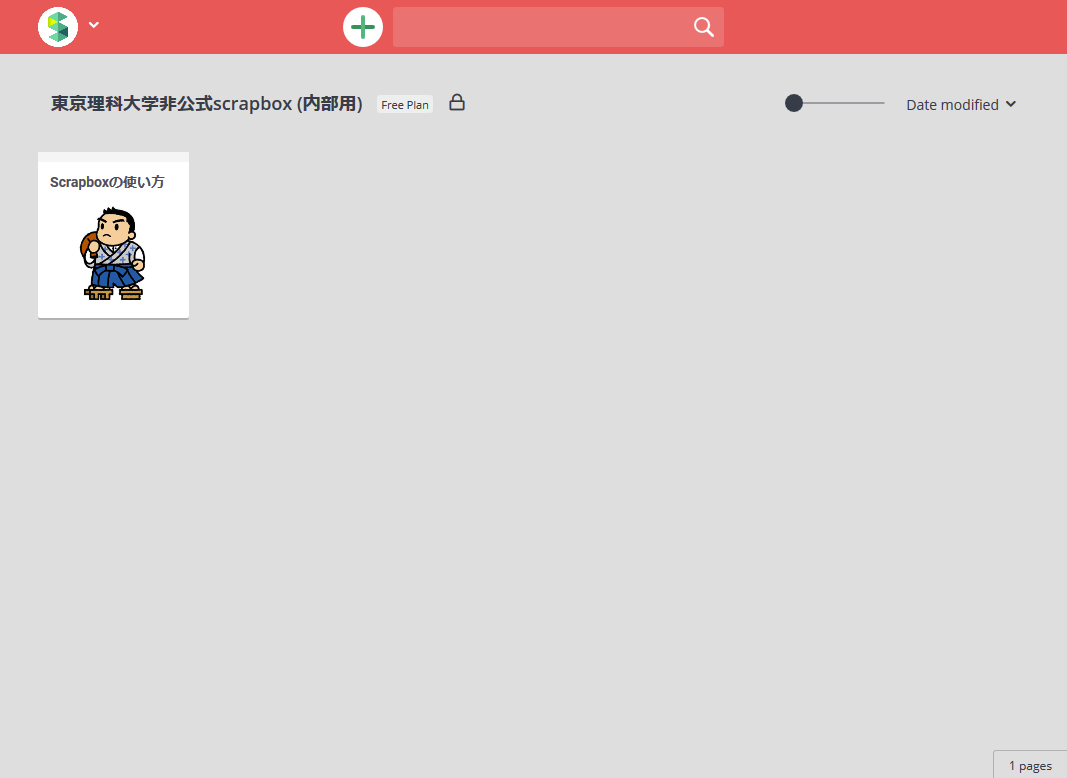Create a new page with plus button
This screenshot has height=778, width=1067.
363,27
